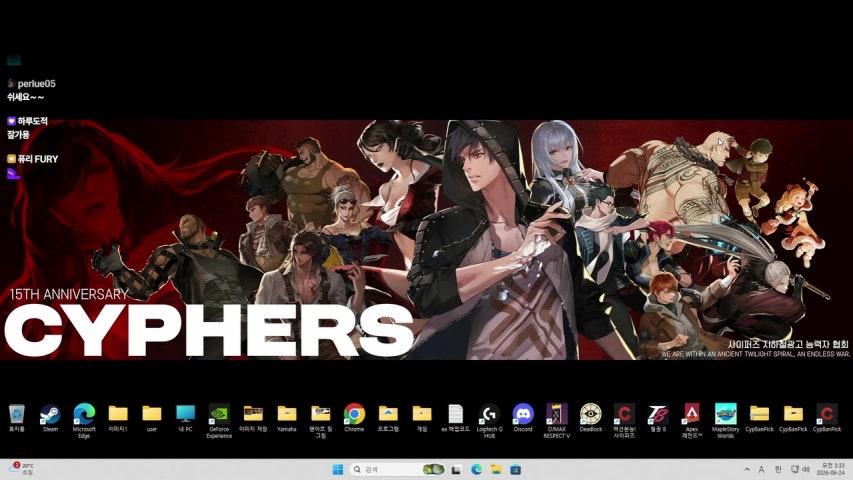This screenshot has height=480, width=853.
Task: Select the Yamaha folder
Action: click(x=287, y=417)
